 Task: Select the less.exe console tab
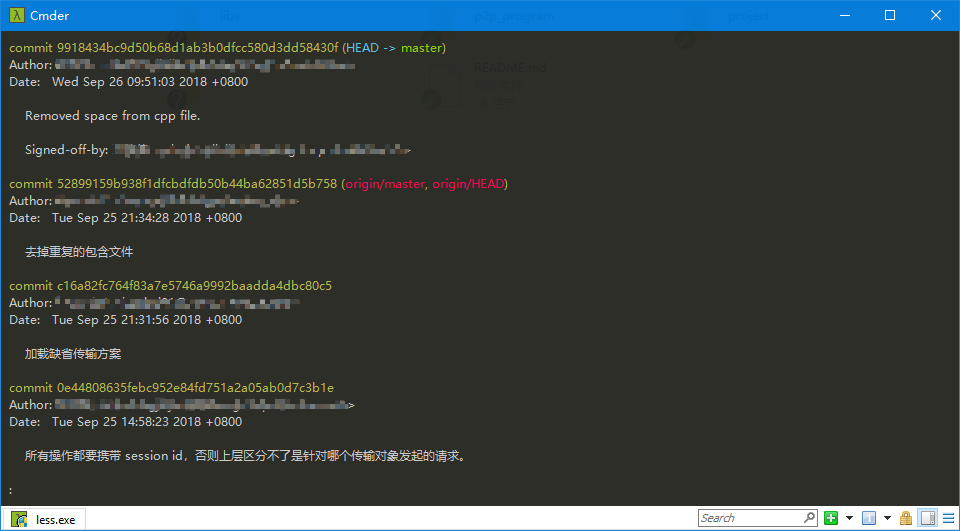[x=44, y=519]
